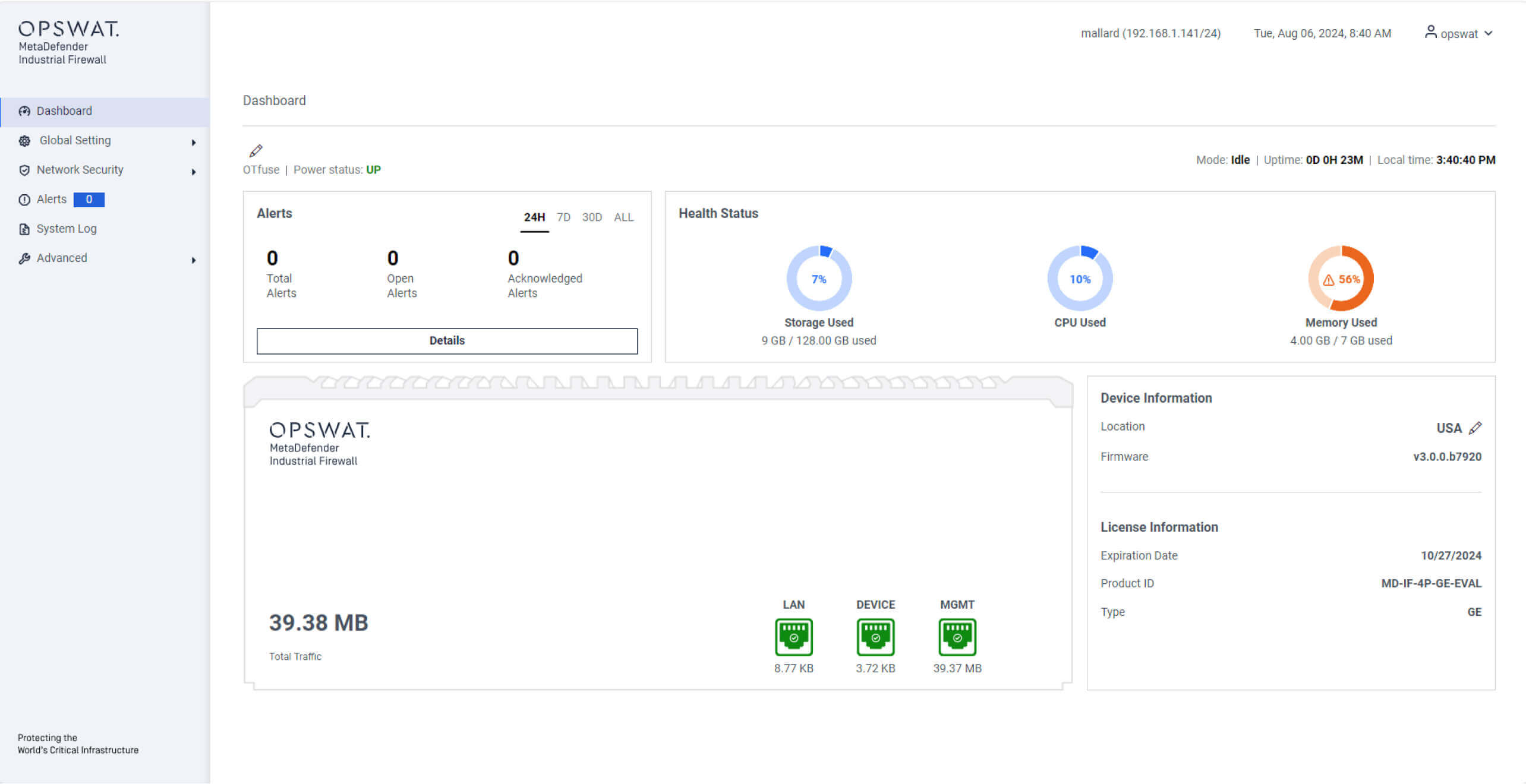1526x784 pixels.
Task: Open the Dashboard menu item
Action: pyautogui.click(x=64, y=111)
